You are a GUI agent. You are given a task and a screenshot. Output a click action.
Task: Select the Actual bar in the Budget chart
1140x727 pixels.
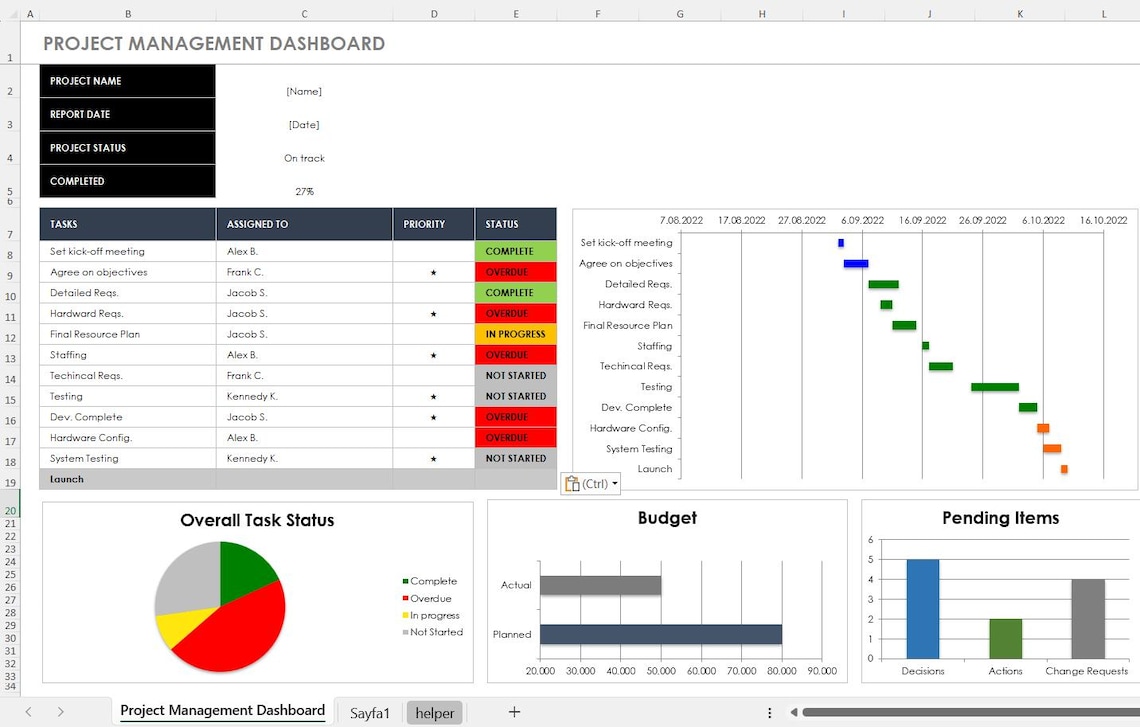(600, 585)
